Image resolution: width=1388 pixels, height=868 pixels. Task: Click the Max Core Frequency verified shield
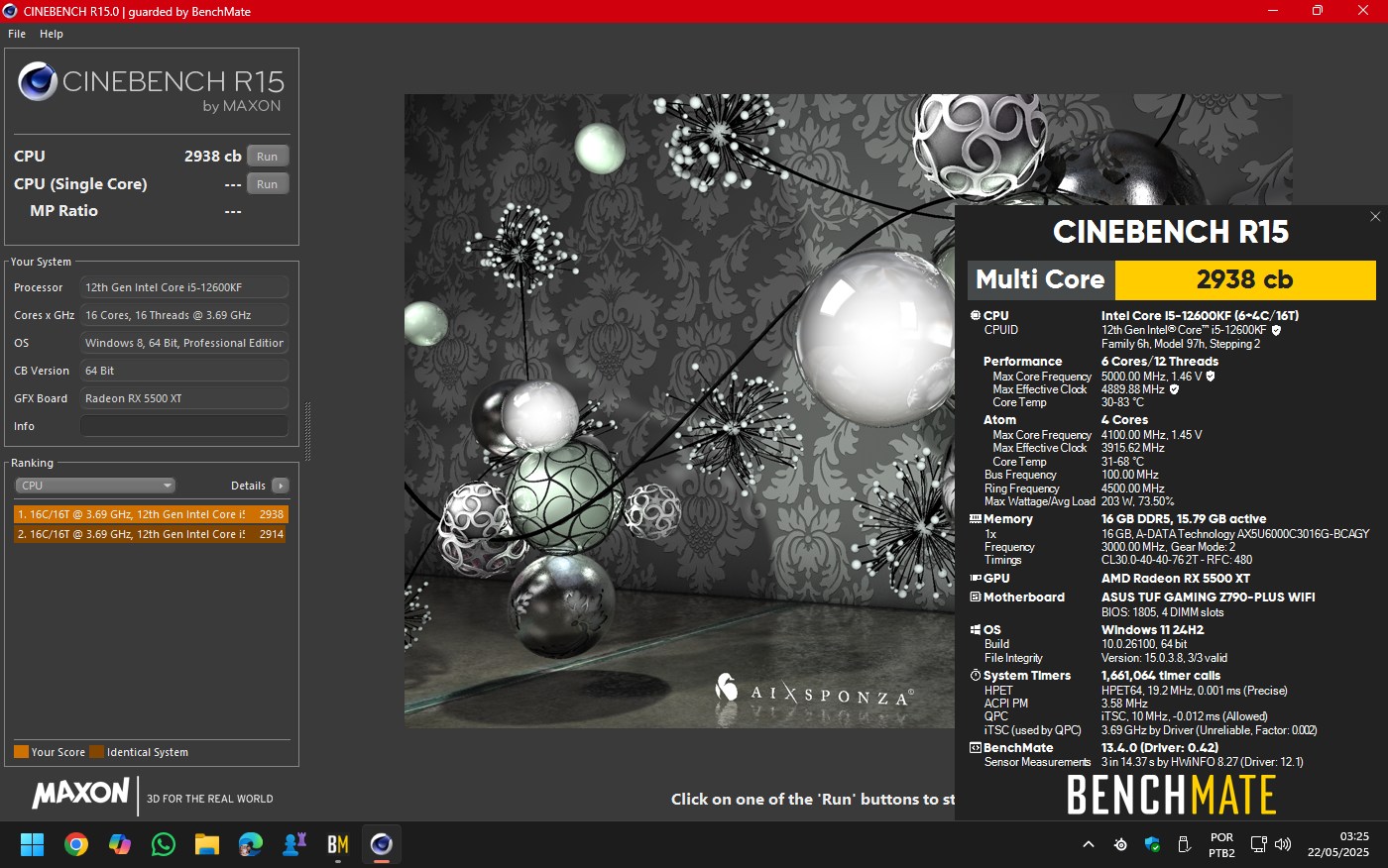tap(1211, 377)
